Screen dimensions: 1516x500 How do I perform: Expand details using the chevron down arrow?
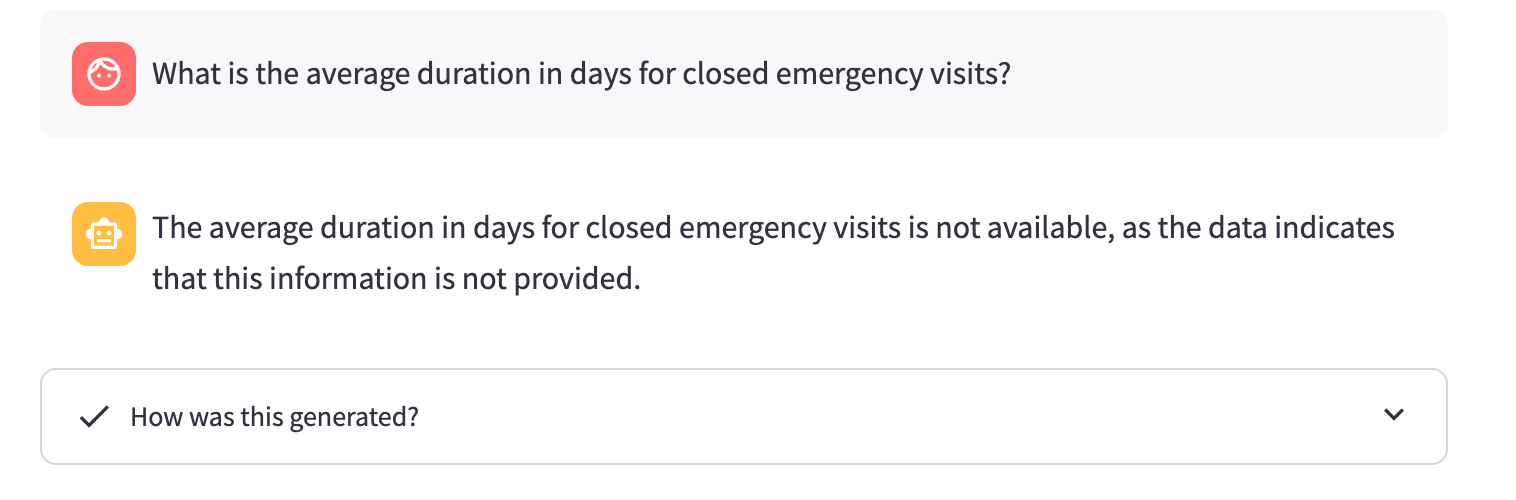[1394, 415]
